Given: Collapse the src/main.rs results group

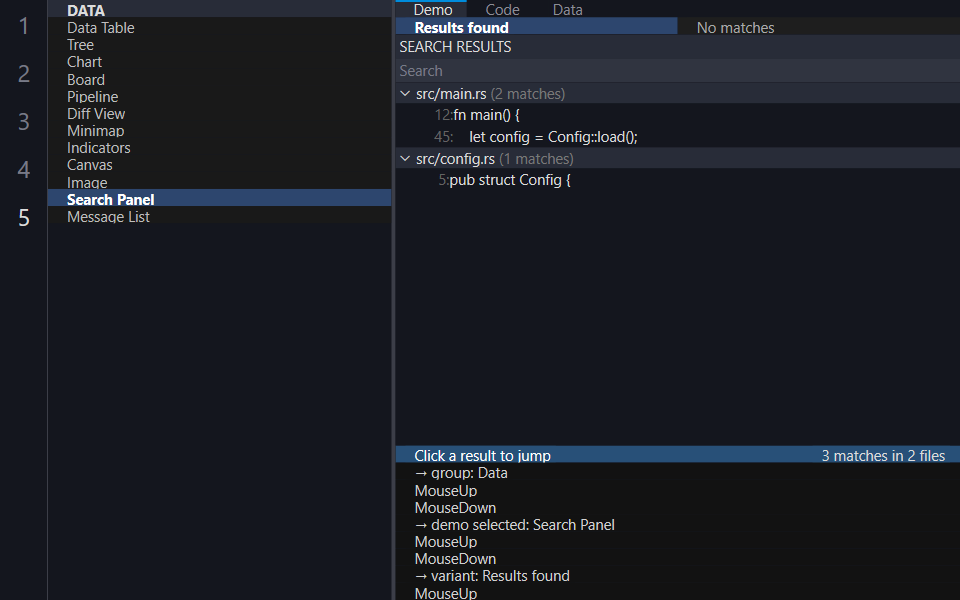Looking at the screenshot, I should (405, 94).
